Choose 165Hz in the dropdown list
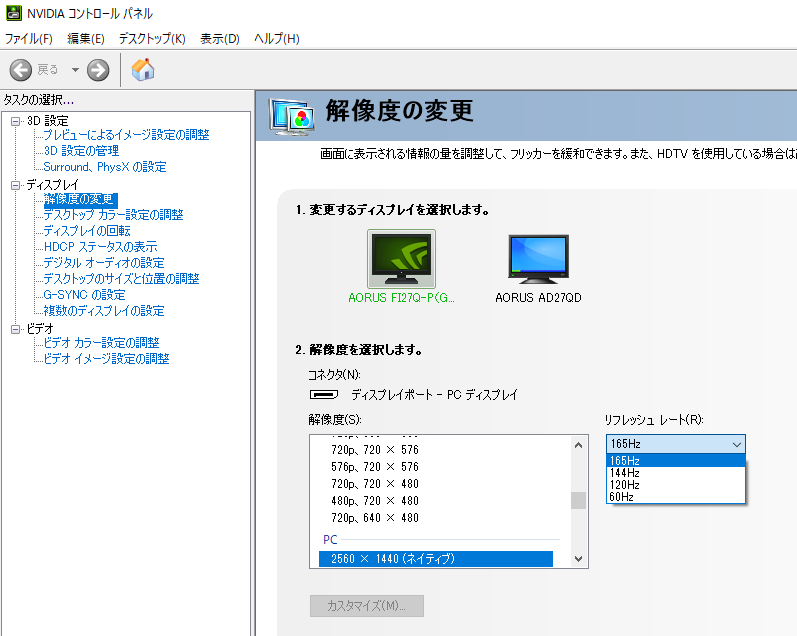This screenshot has width=797, height=636. [x=676, y=461]
